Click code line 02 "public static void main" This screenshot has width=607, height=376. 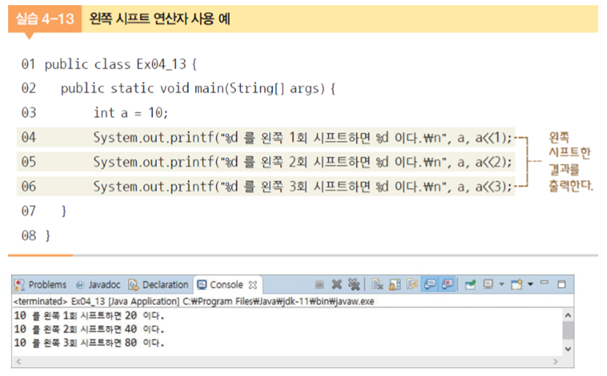pyautogui.click(x=198, y=88)
